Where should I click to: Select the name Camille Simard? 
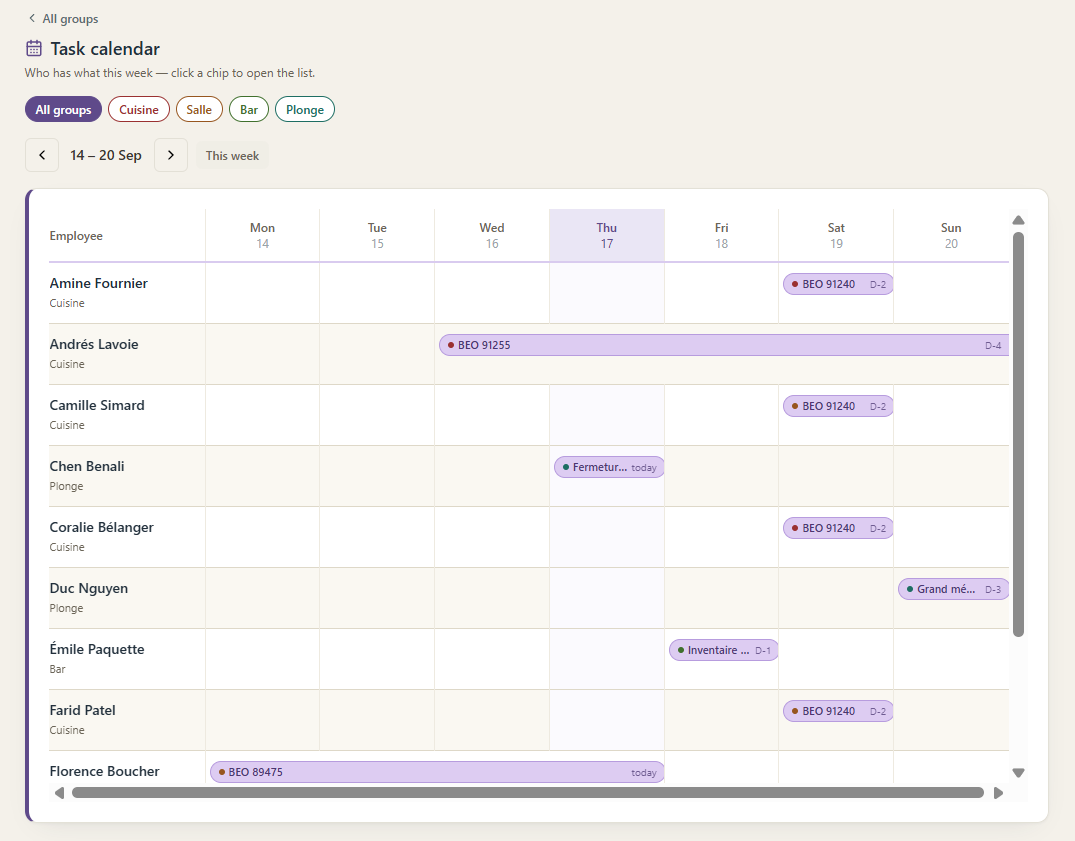coord(97,405)
